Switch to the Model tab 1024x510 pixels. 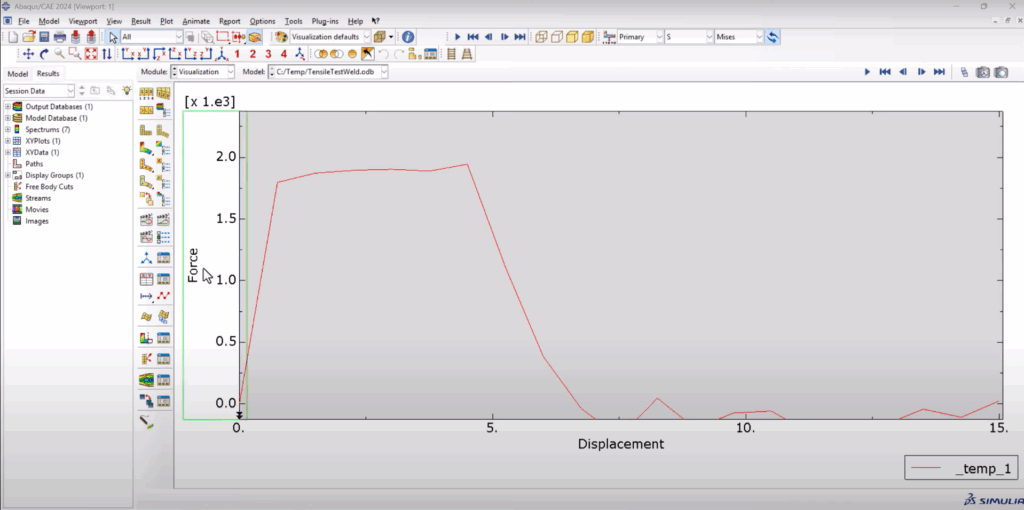click(18, 74)
